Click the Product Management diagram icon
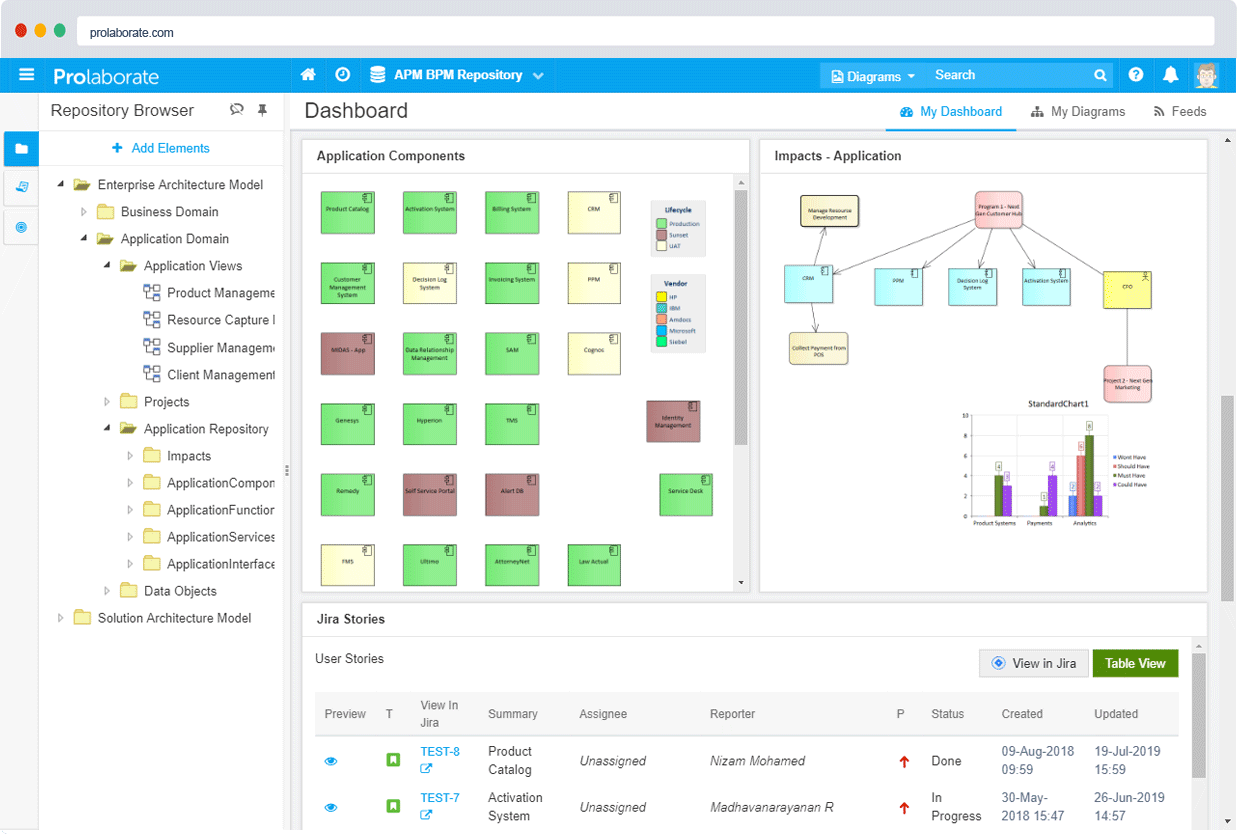 [152, 293]
